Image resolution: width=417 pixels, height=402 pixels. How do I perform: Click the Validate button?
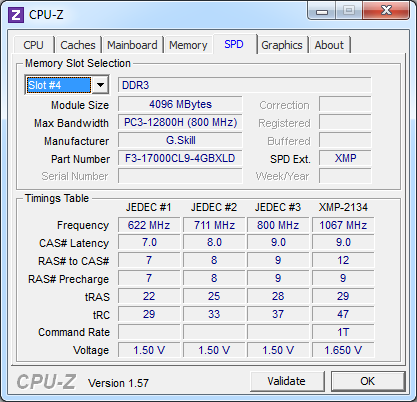tap(287, 381)
